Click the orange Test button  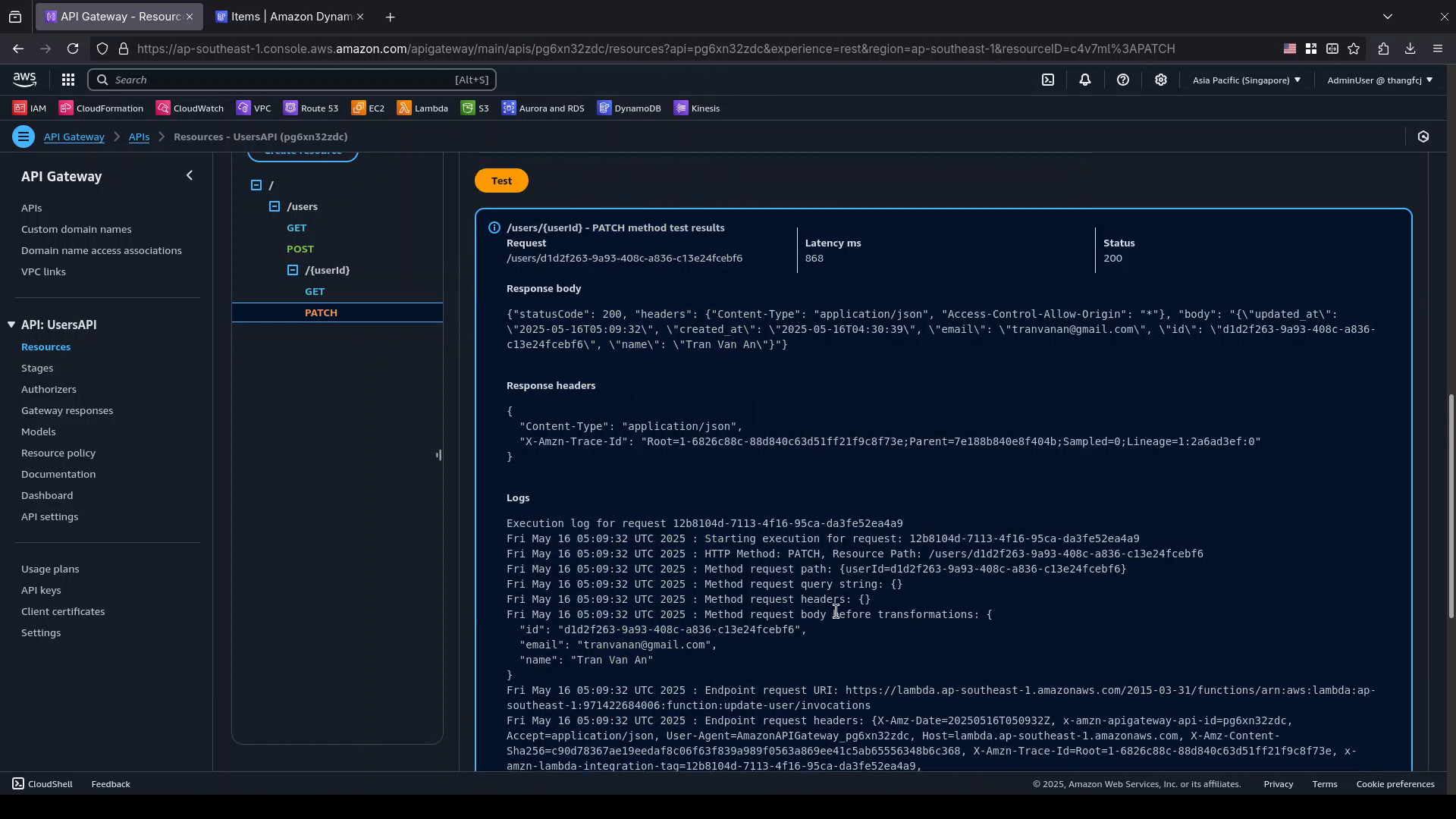[501, 180]
